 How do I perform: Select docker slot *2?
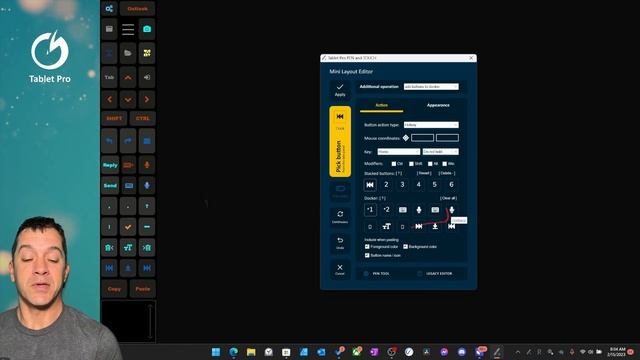(386, 210)
